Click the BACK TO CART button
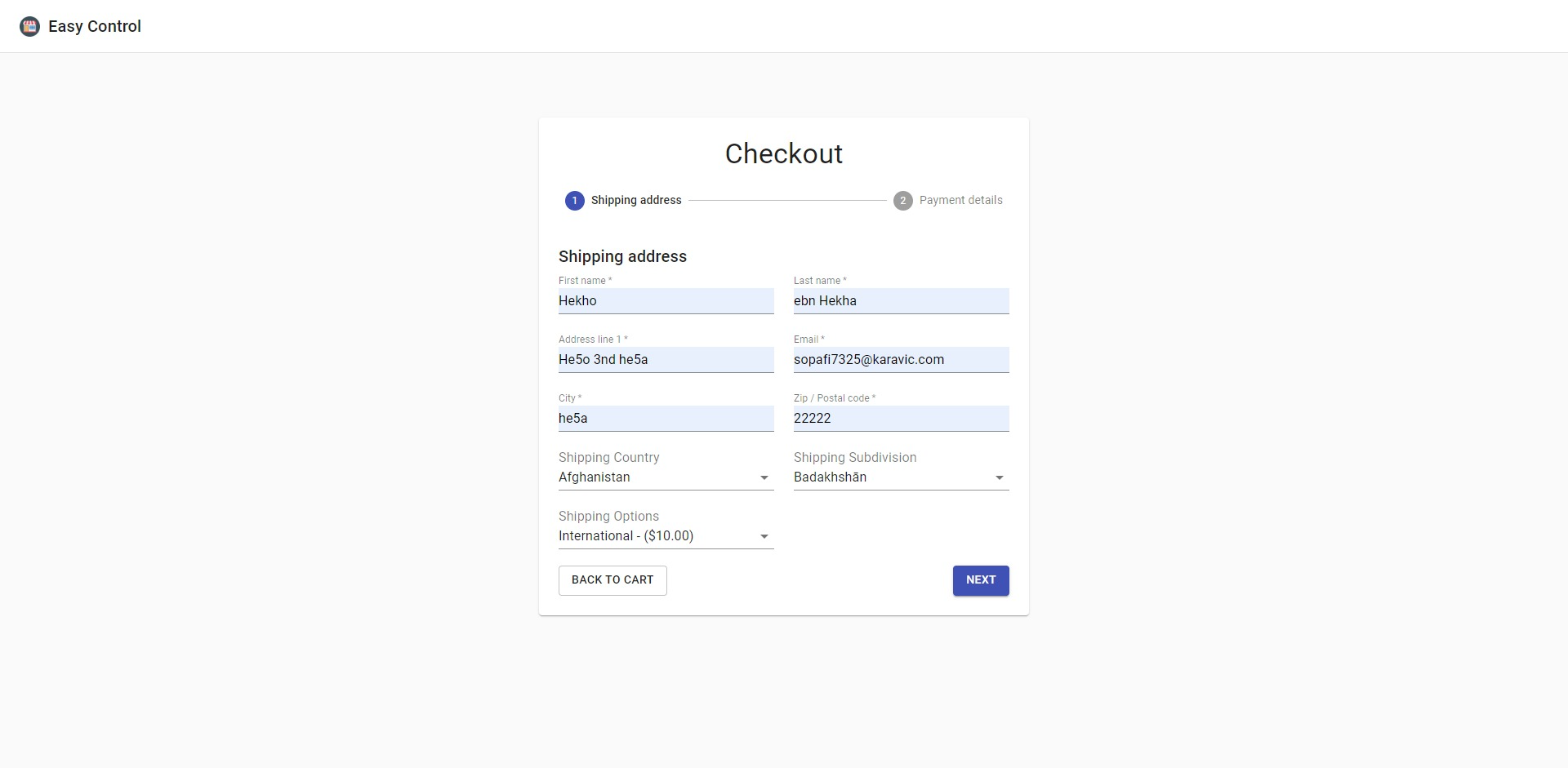Screen dimensions: 1568x768 [x=612, y=580]
